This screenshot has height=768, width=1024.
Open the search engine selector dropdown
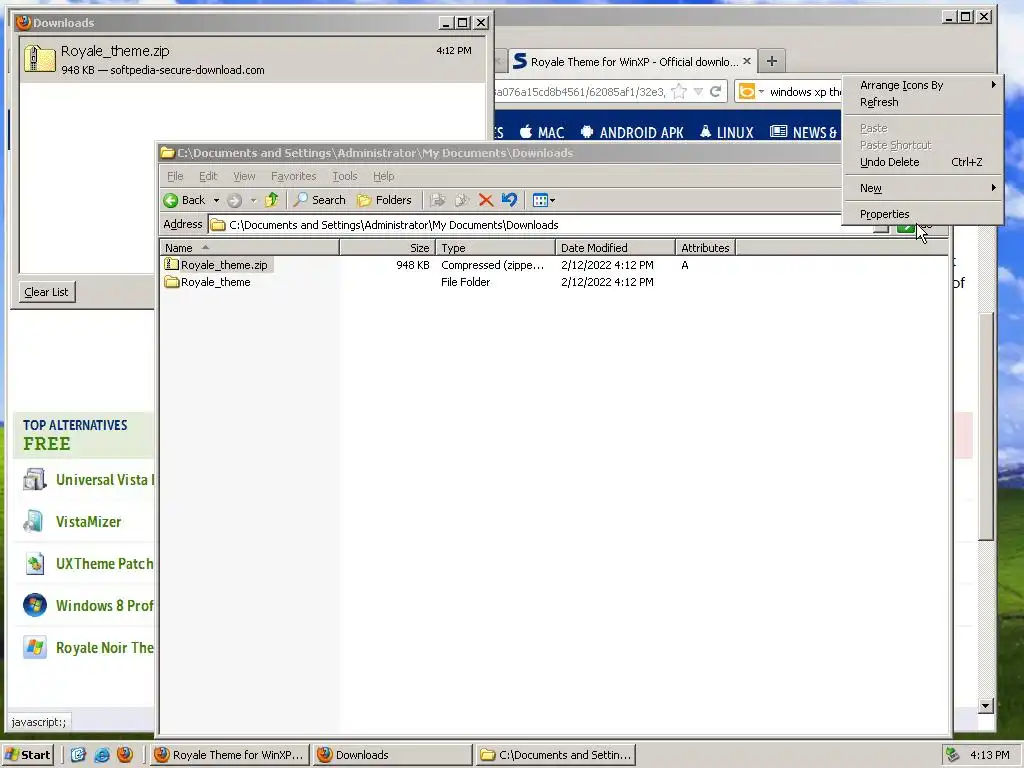[750, 91]
